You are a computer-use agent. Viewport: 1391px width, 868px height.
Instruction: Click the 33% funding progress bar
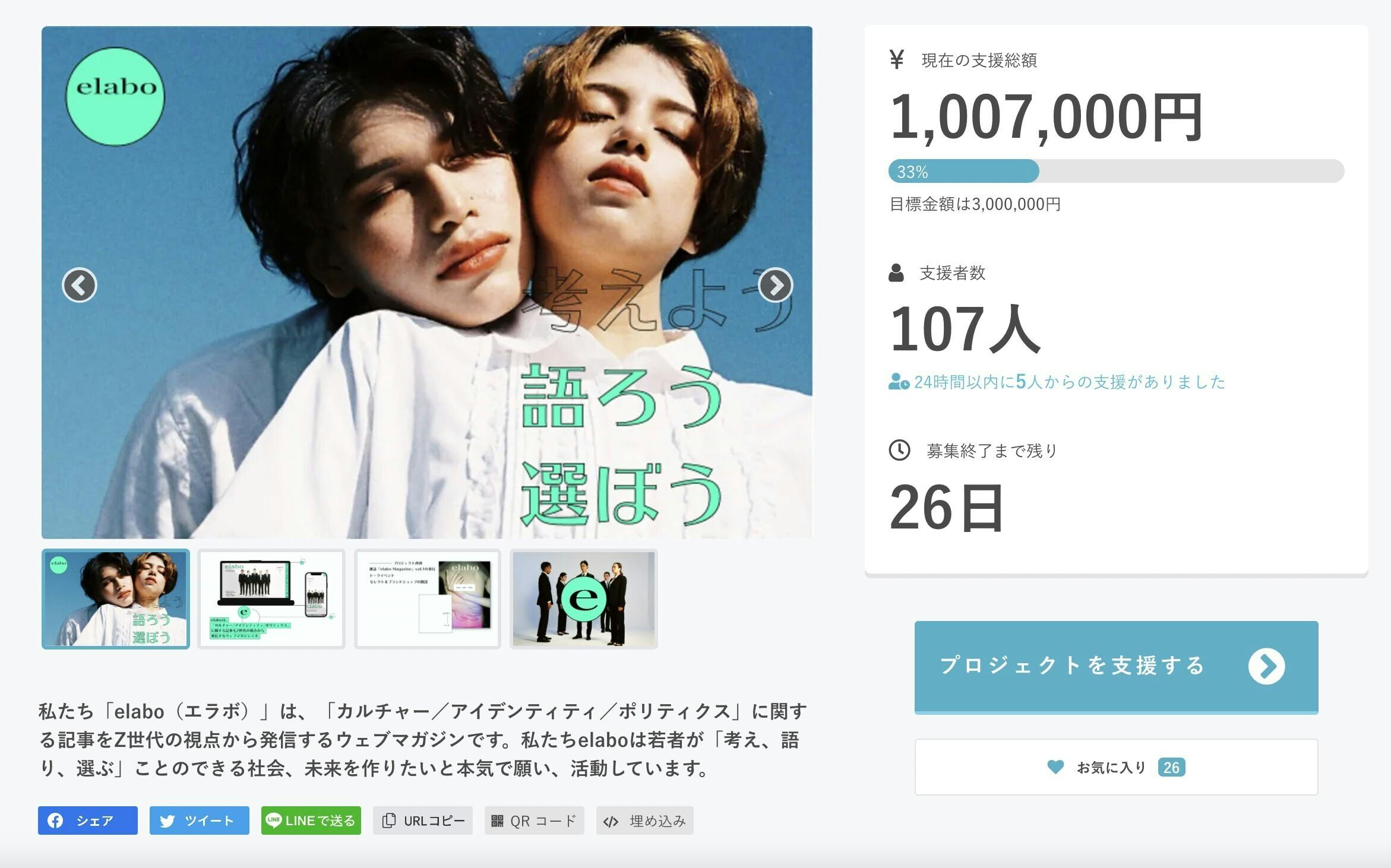click(1117, 171)
